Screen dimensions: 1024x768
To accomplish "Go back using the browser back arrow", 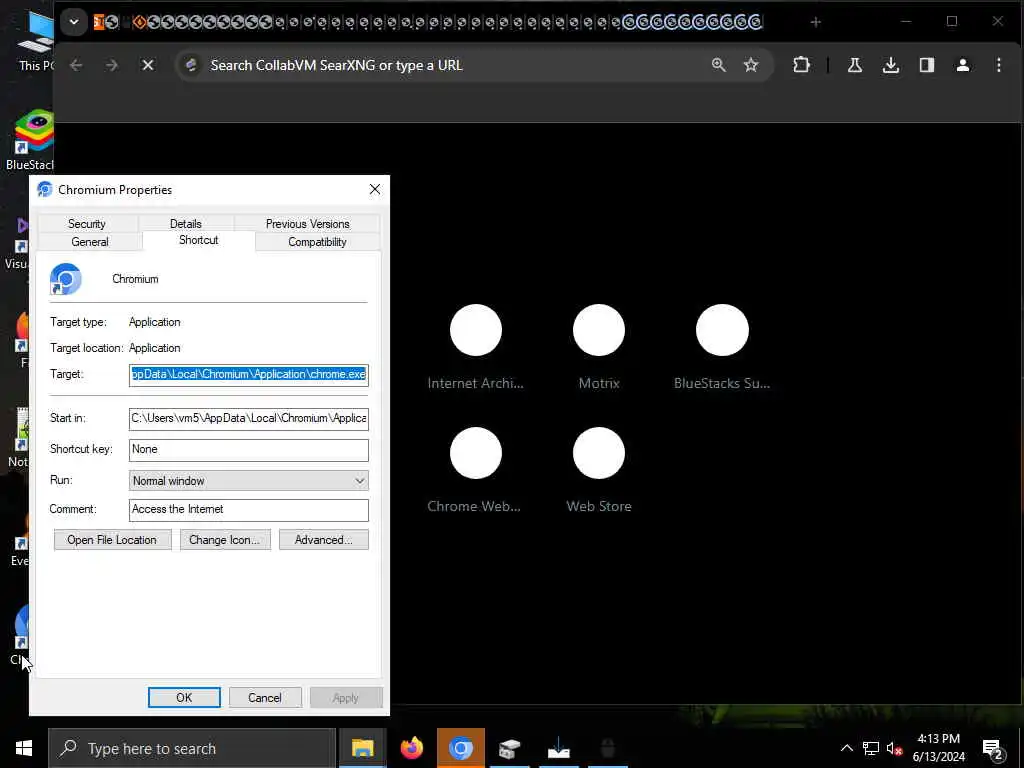I will pos(76,65).
